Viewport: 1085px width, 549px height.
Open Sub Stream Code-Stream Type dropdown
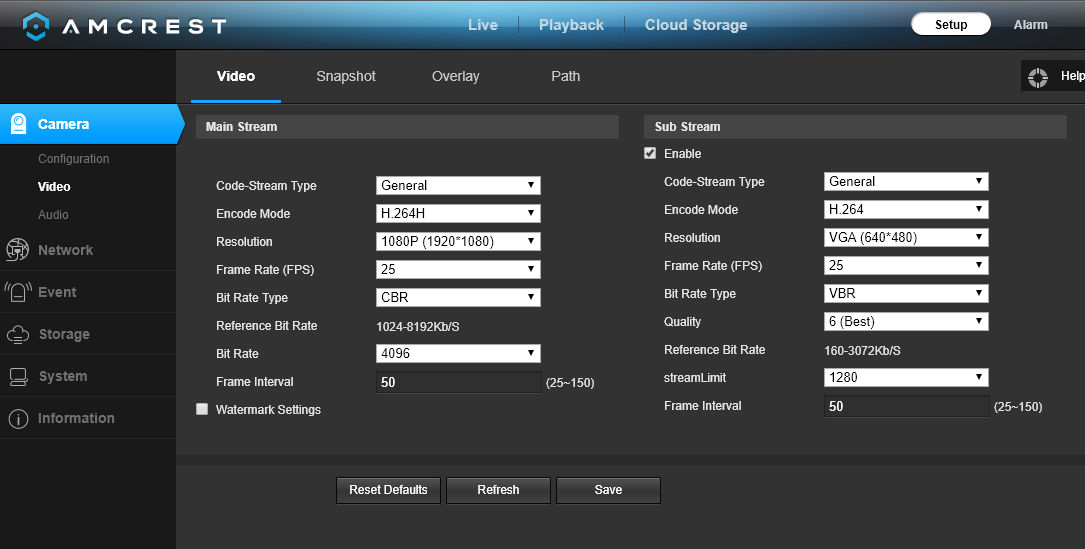[x=906, y=181]
